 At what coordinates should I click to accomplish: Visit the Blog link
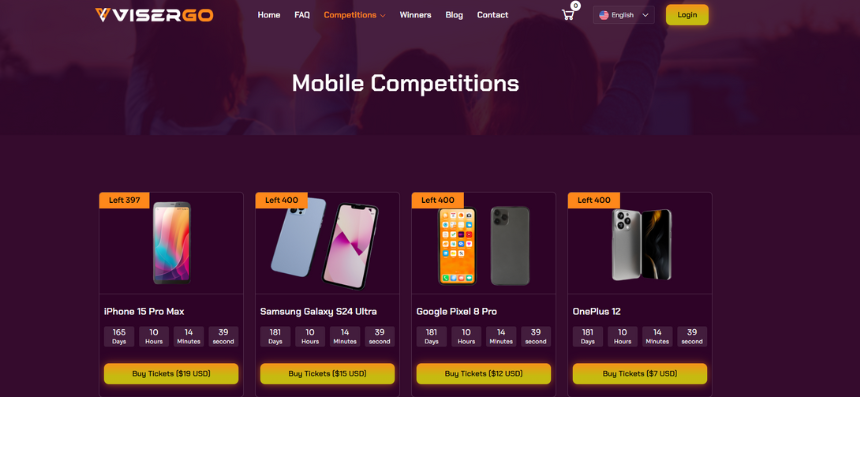[454, 15]
